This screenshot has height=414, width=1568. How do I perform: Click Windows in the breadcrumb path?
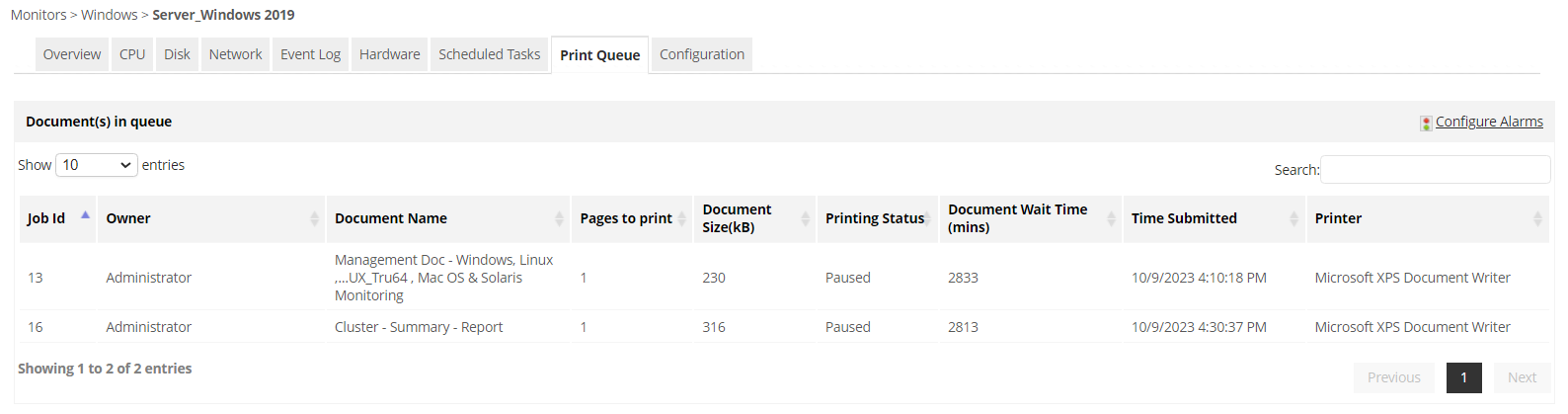(109, 15)
